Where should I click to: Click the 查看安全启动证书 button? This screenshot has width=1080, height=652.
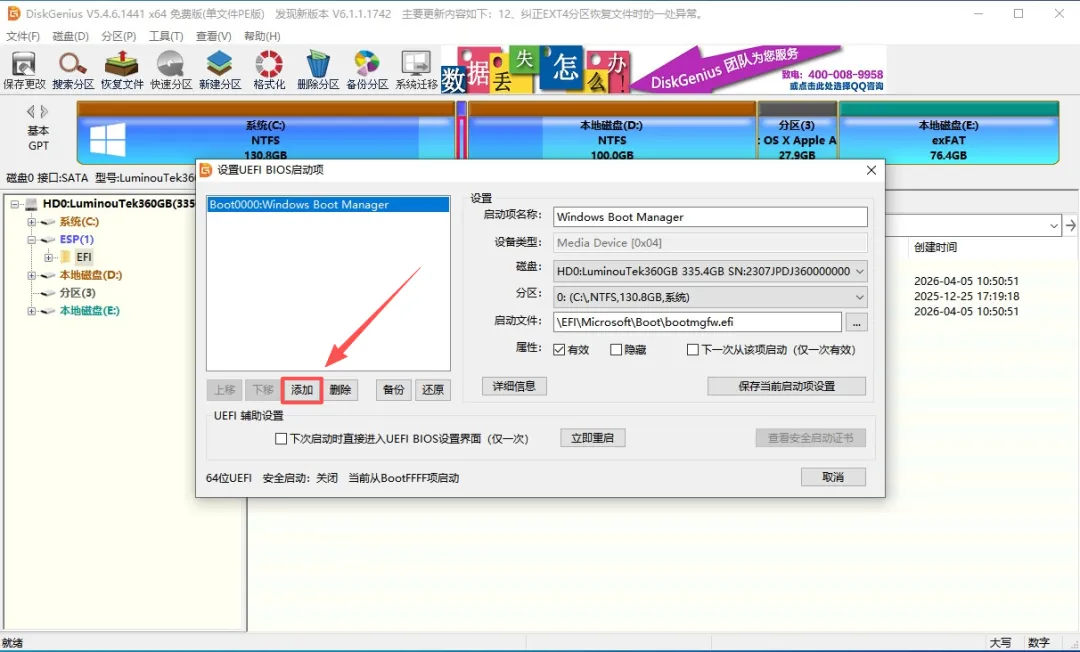point(811,438)
